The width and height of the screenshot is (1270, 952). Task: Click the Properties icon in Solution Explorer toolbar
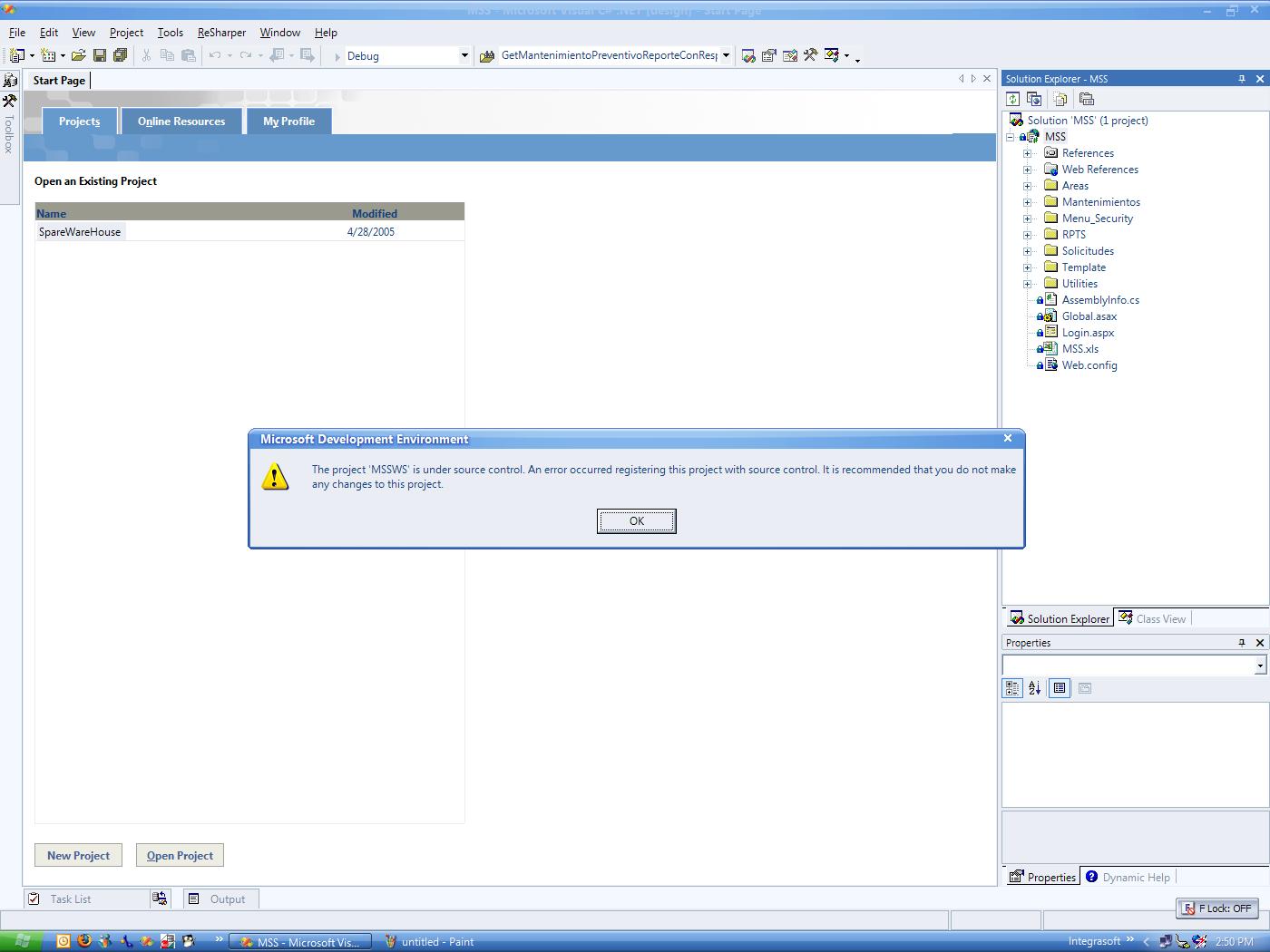click(x=1087, y=99)
